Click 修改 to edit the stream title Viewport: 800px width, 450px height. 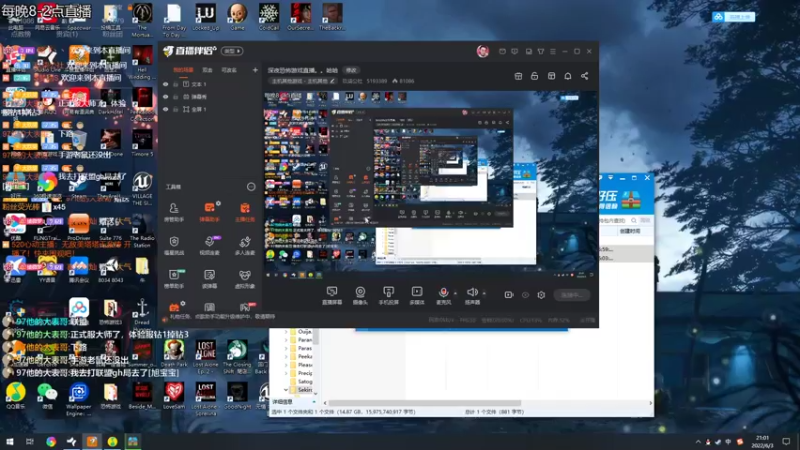click(x=351, y=70)
